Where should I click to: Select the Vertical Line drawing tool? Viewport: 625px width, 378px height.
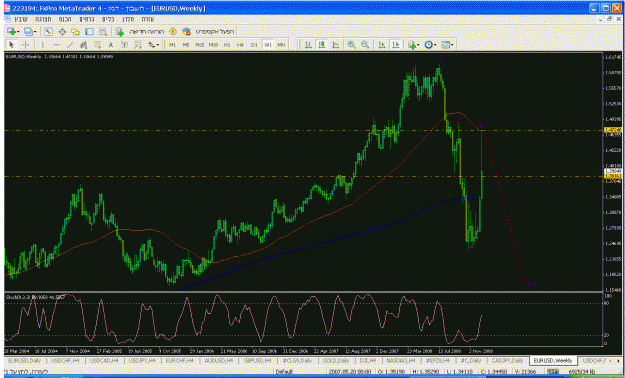tap(42, 45)
